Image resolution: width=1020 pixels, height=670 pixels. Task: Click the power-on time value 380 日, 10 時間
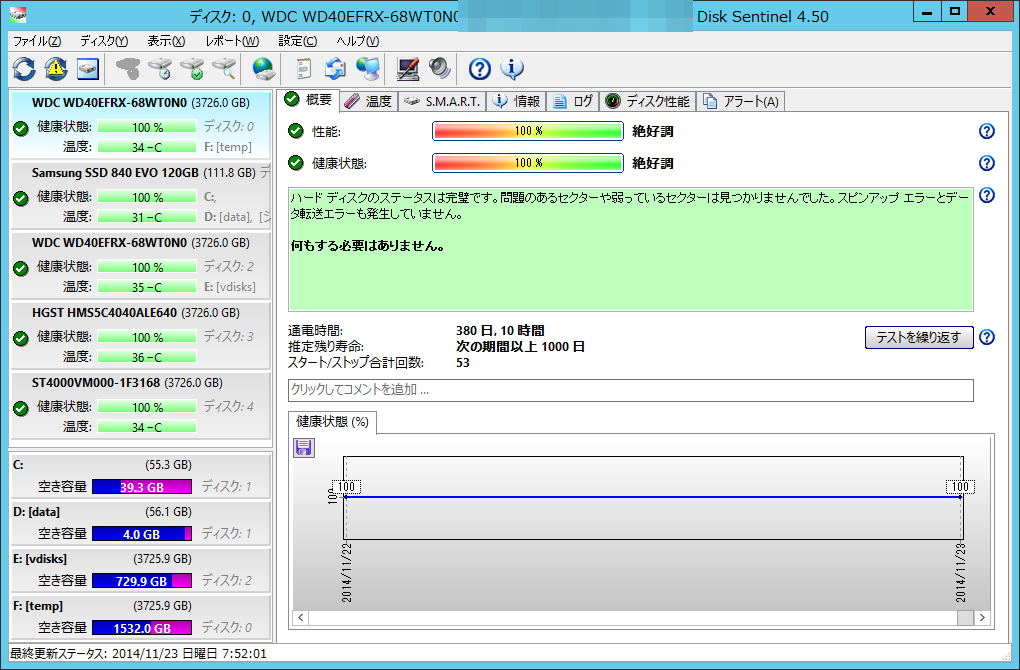[500, 330]
